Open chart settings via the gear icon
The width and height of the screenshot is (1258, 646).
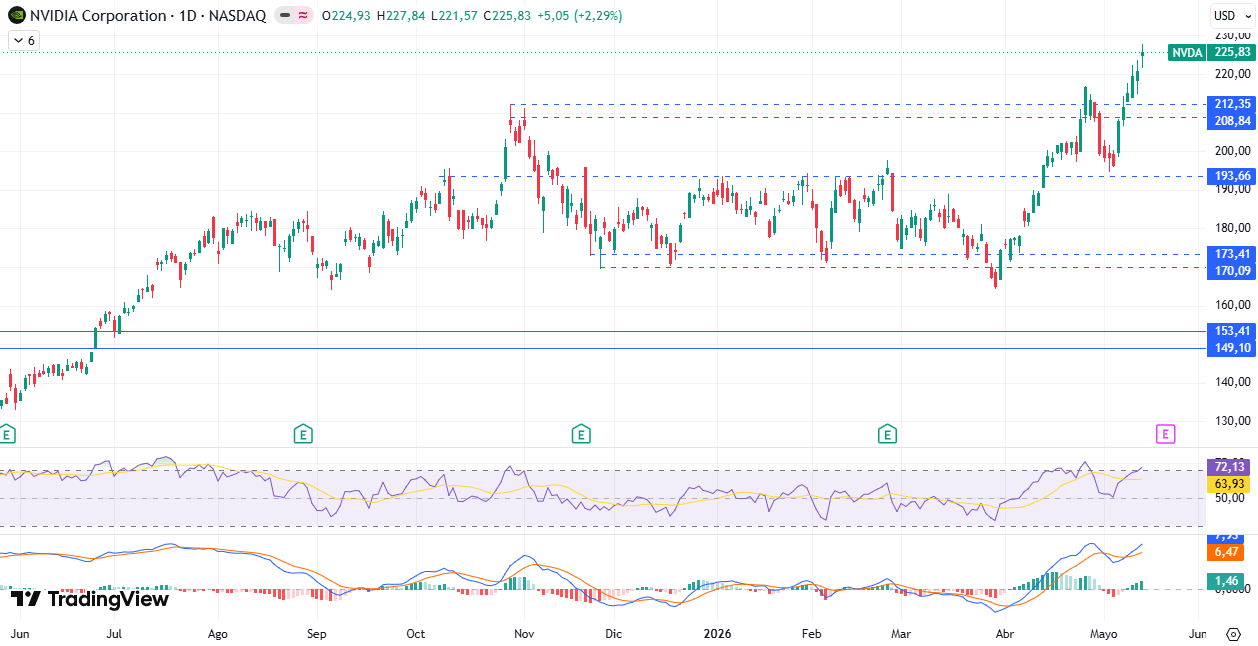pos(1234,634)
